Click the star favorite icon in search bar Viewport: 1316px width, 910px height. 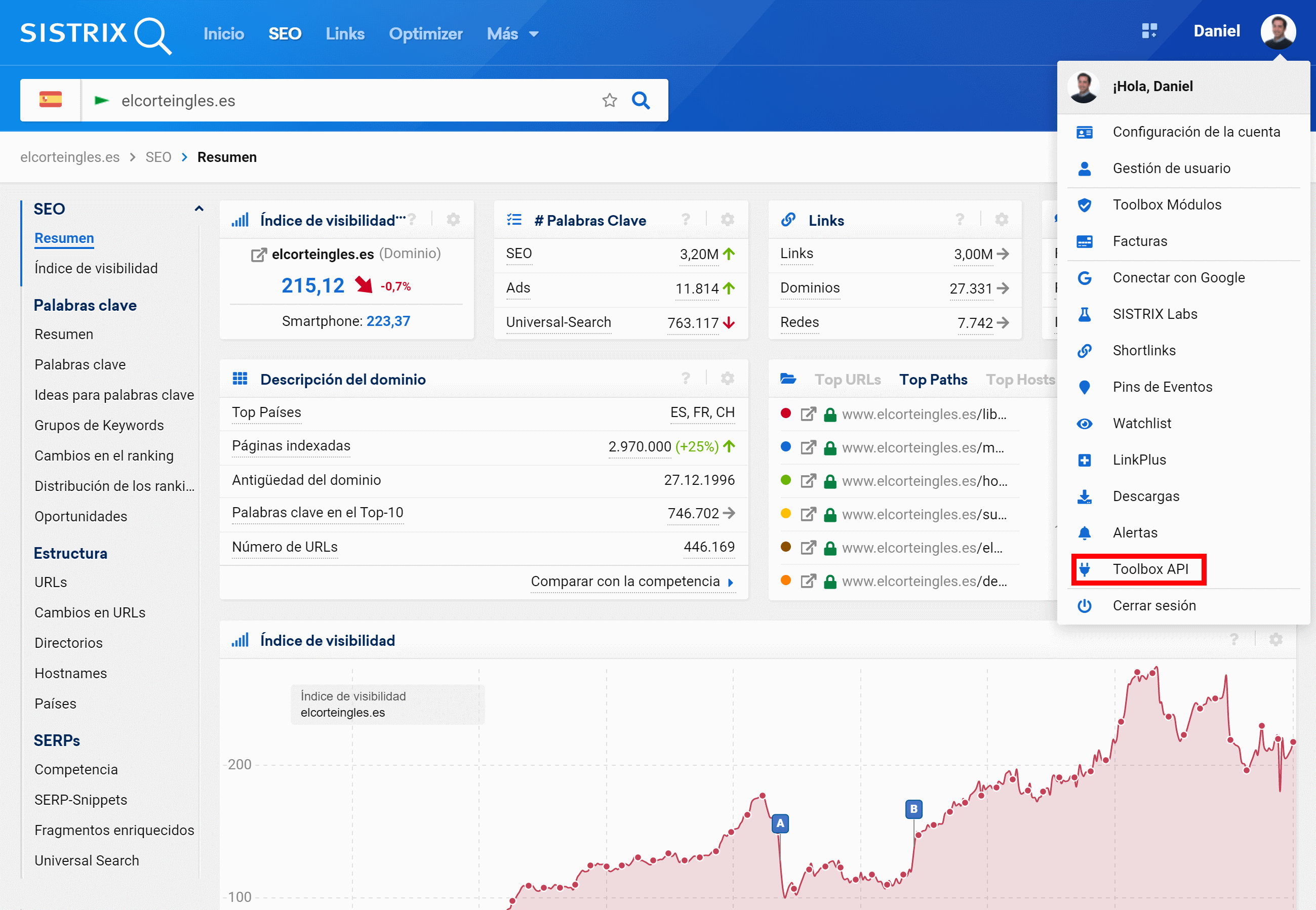tap(609, 100)
